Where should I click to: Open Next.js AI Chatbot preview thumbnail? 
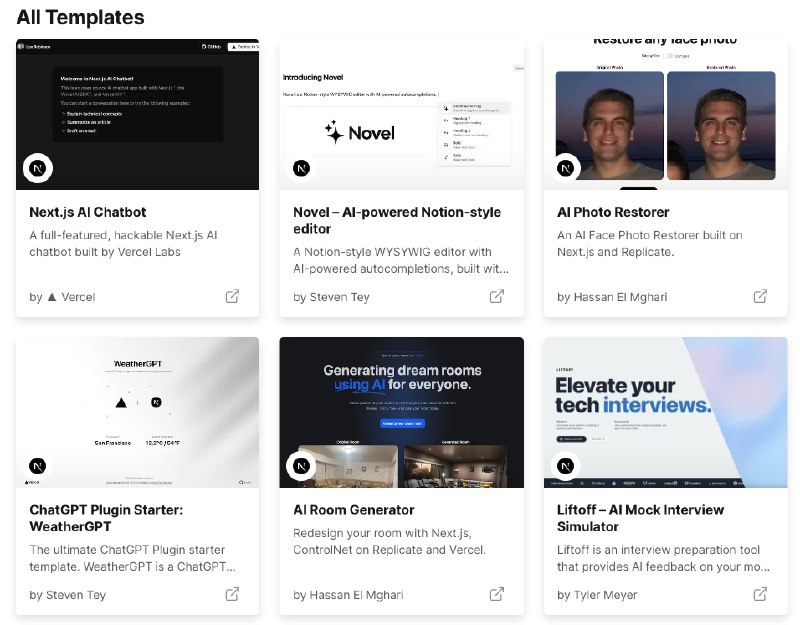[137, 114]
